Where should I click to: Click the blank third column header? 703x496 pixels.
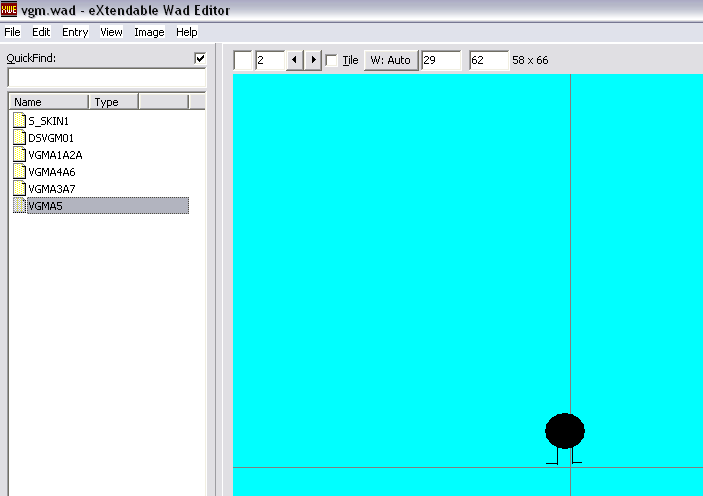tap(164, 102)
